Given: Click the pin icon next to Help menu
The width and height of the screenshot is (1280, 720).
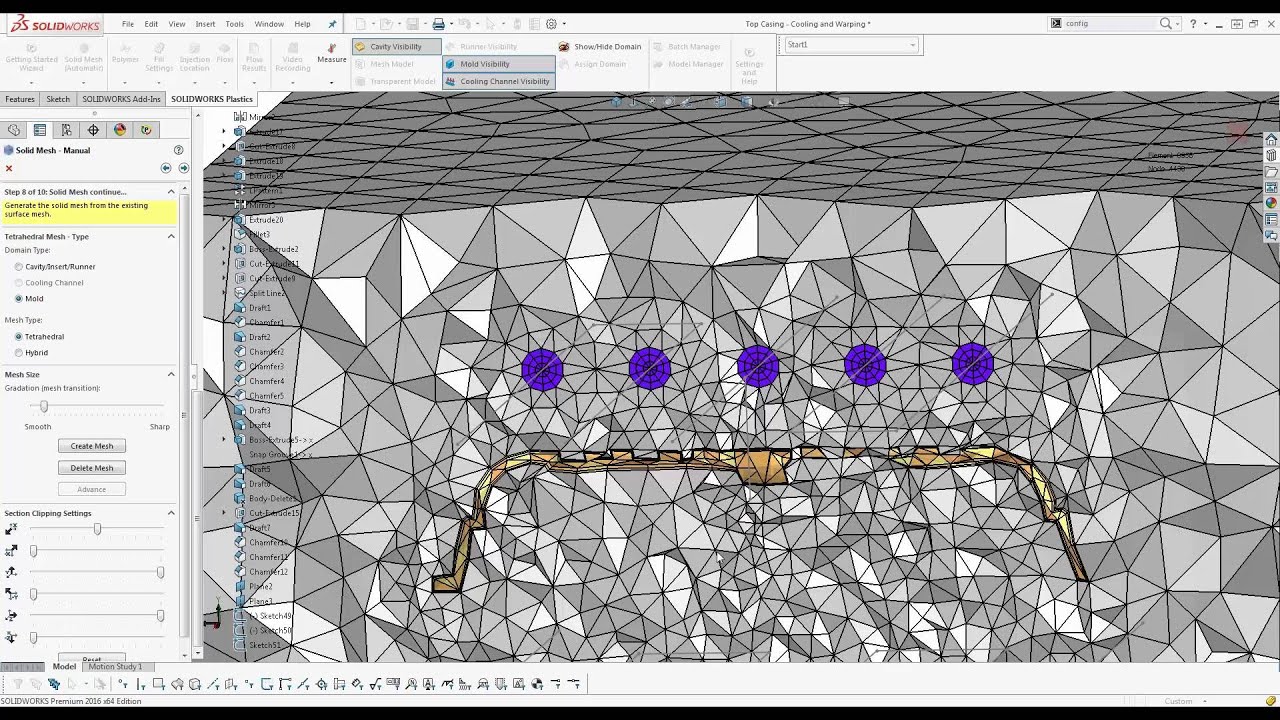Looking at the screenshot, I should point(332,23).
